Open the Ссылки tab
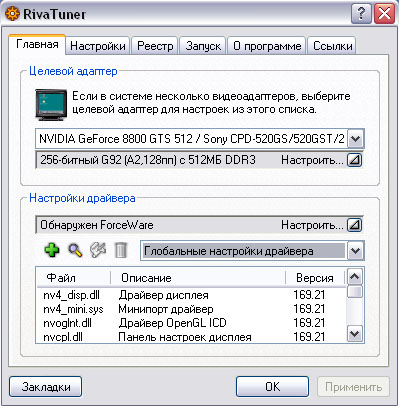This screenshot has height=406, width=399. (x=332, y=46)
